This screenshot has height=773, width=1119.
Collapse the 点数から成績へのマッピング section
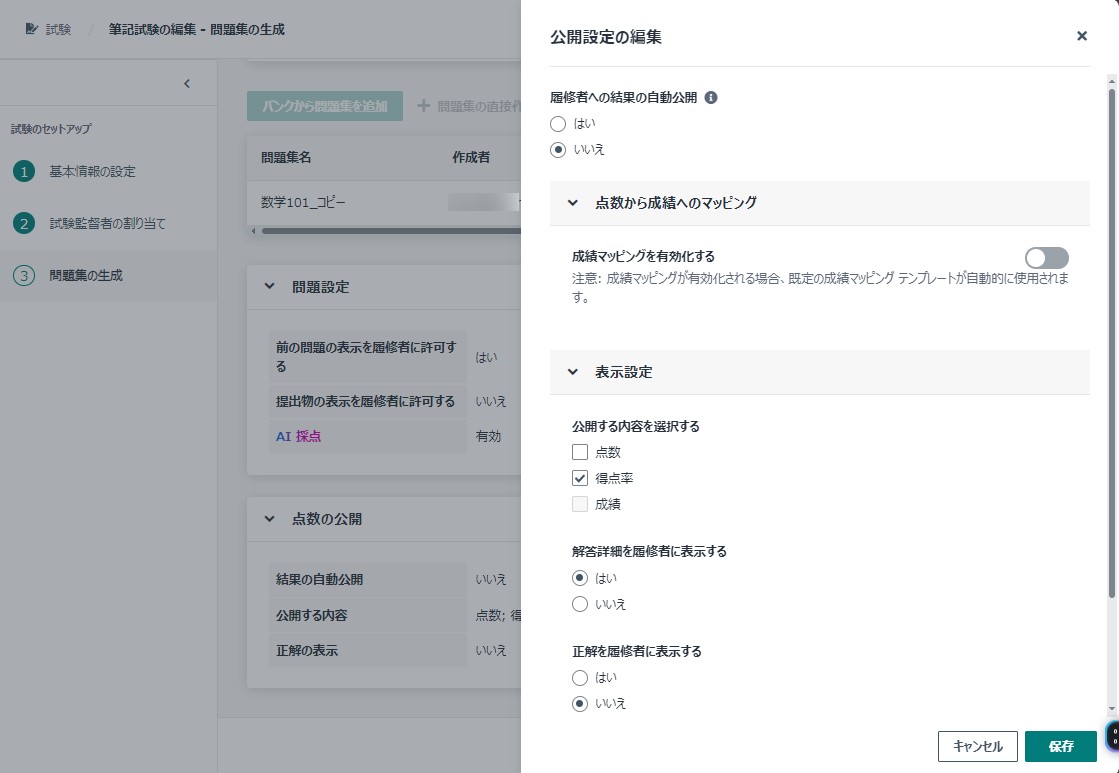(572, 202)
